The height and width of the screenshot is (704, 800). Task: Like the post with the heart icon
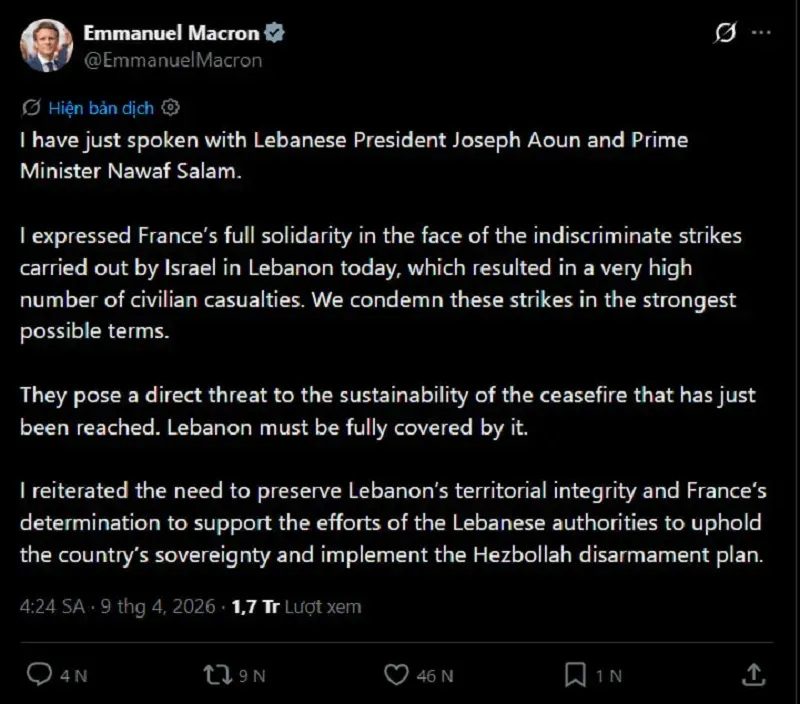[397, 675]
